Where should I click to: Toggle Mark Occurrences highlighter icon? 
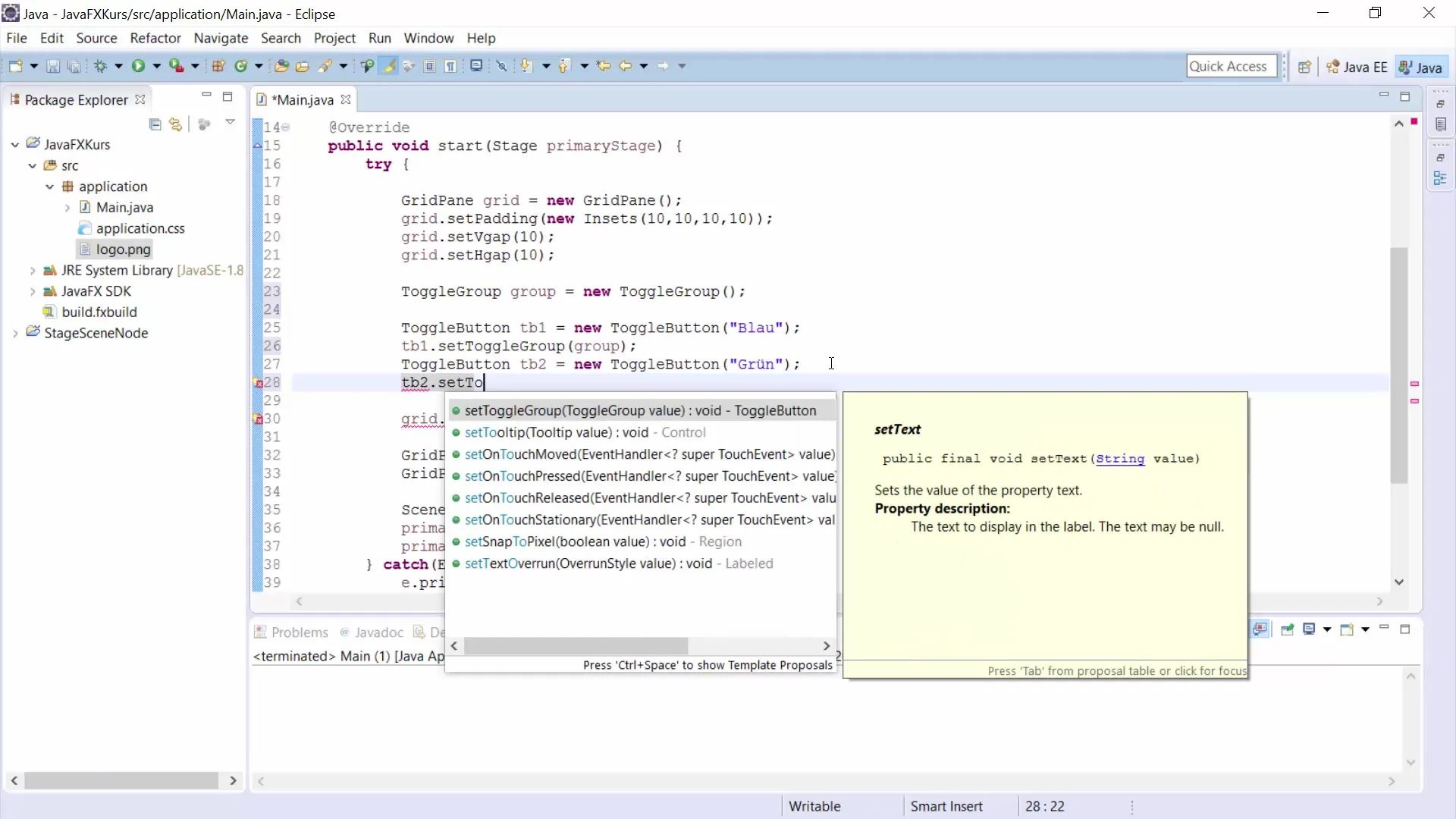[389, 66]
